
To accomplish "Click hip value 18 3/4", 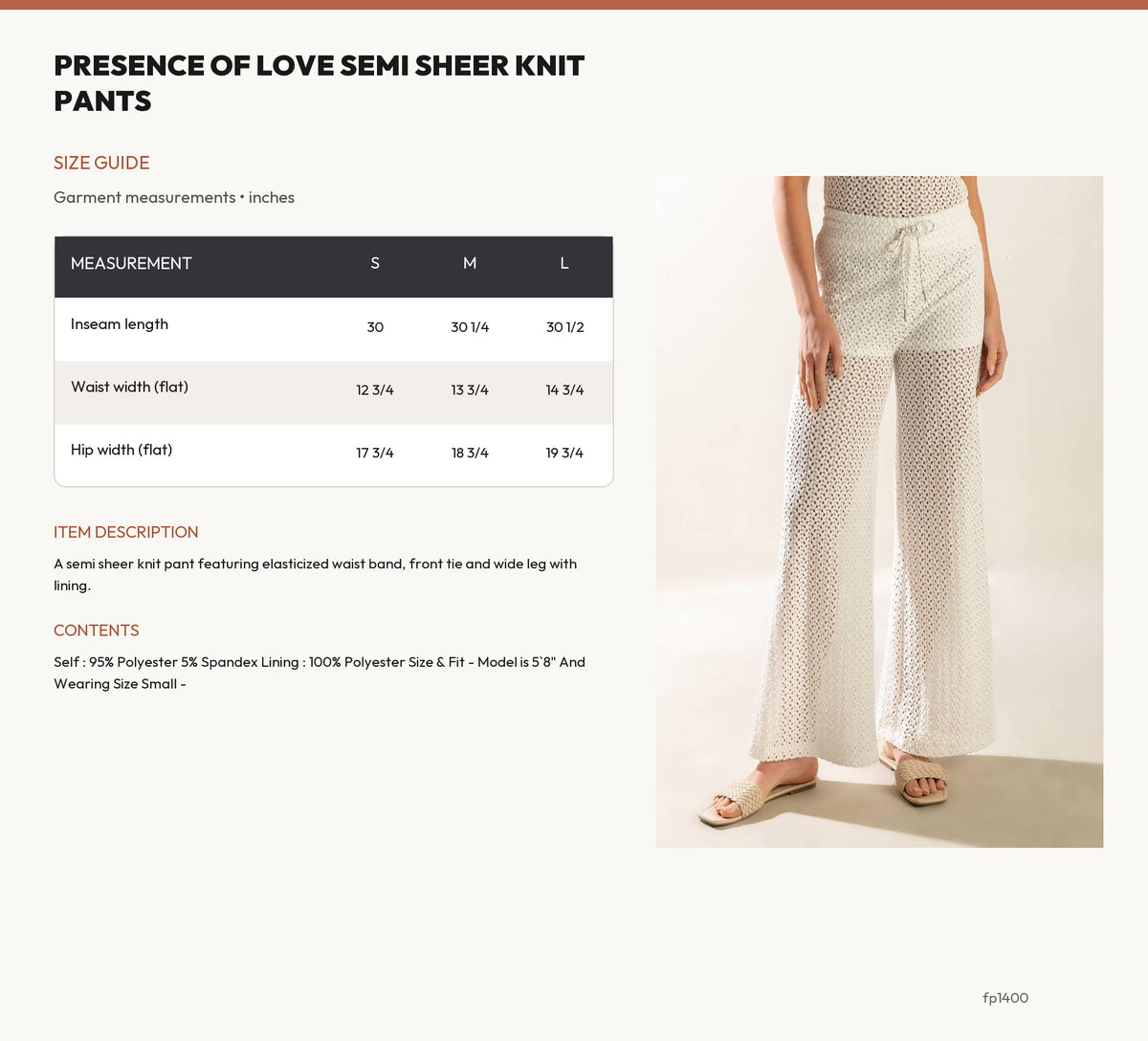I will point(470,454).
